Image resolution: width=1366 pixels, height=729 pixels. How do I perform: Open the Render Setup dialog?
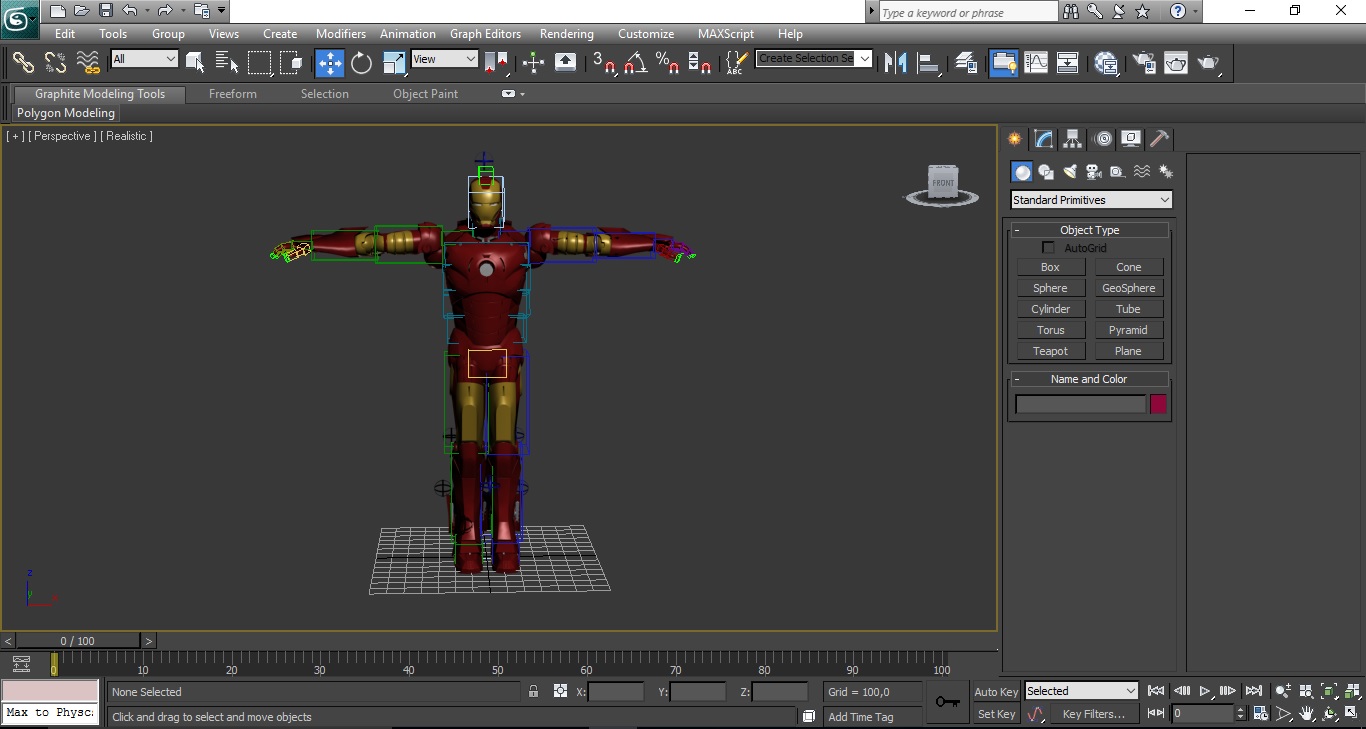pyautogui.click(x=1144, y=62)
